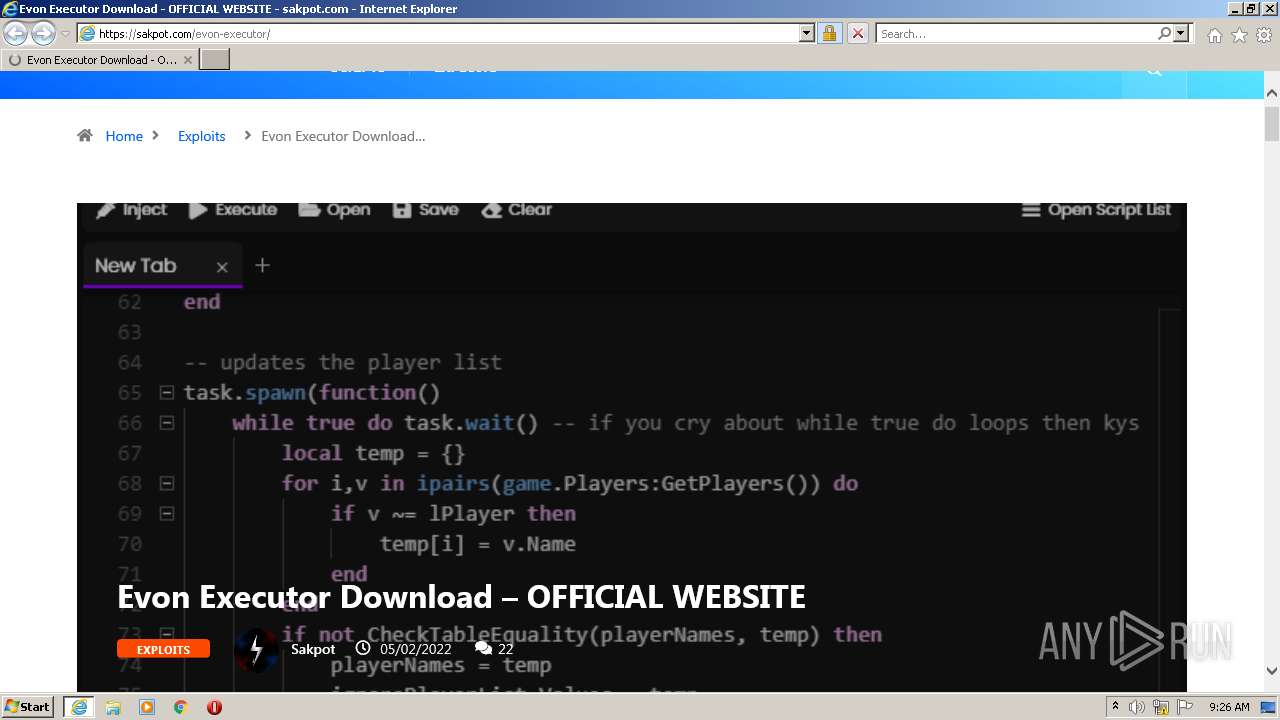Screen dimensions: 1280x720
Task: Click the 'Evon Executor Download...' breadcrumb text
Action: (x=343, y=136)
